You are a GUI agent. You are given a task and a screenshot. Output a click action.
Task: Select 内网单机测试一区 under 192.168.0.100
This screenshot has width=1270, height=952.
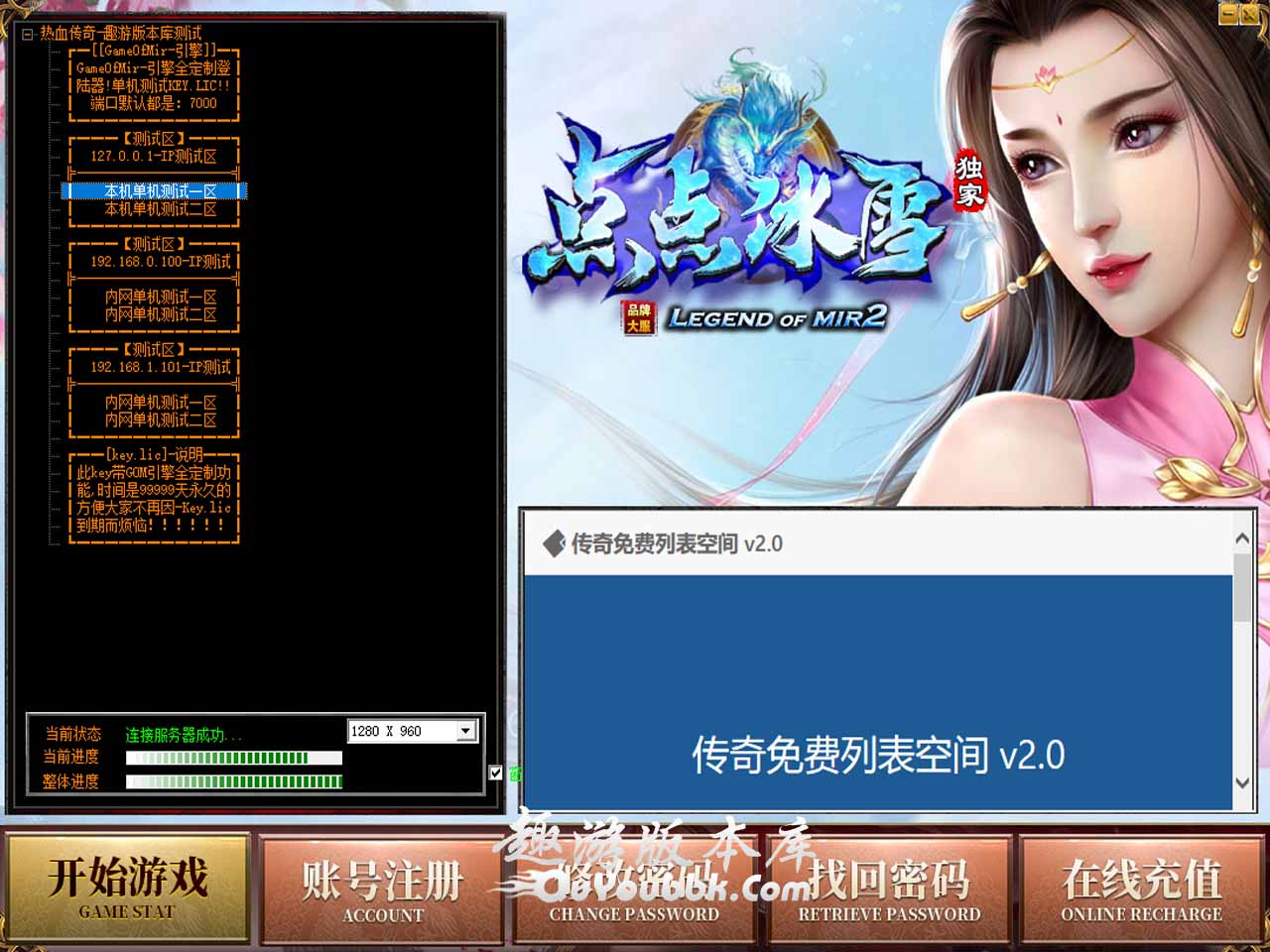[161, 297]
